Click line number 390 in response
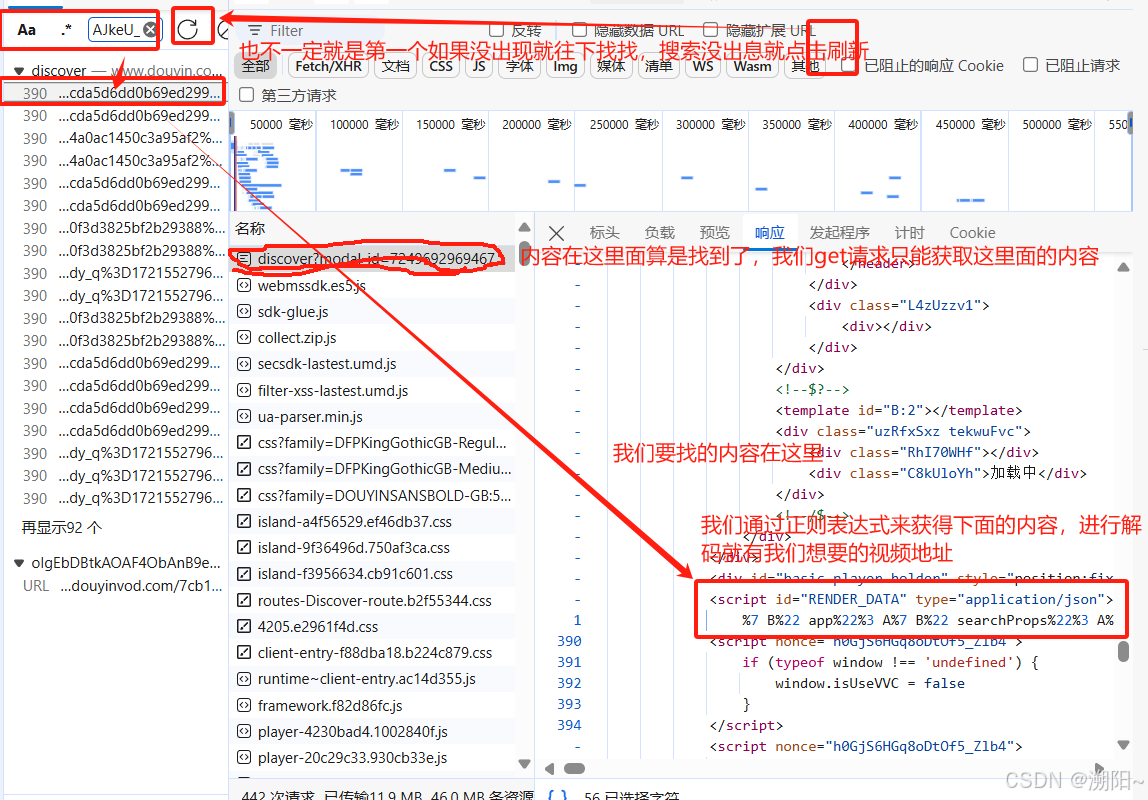1148x800 pixels. (569, 641)
